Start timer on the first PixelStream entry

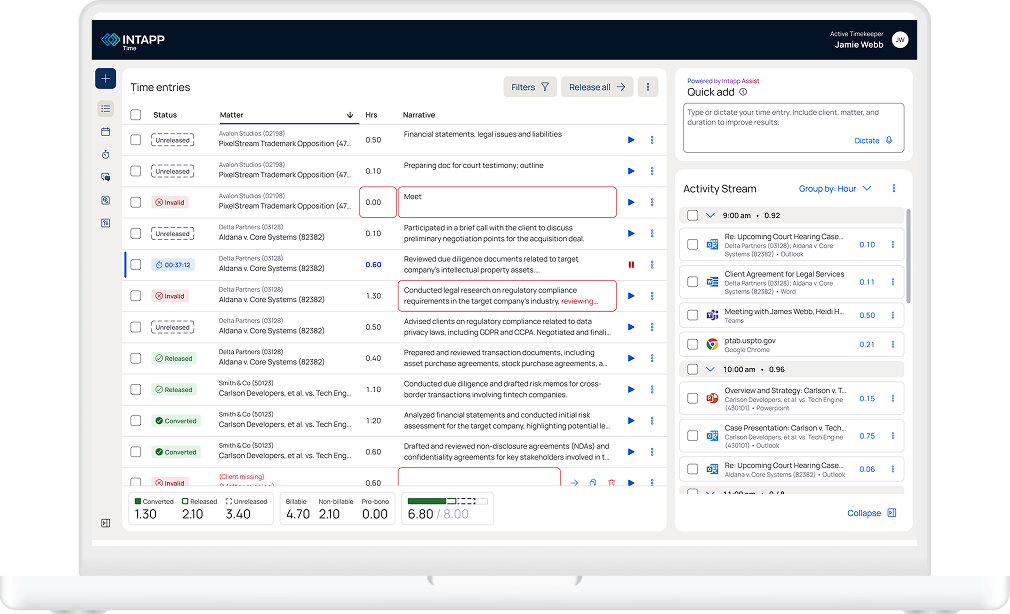coord(631,140)
